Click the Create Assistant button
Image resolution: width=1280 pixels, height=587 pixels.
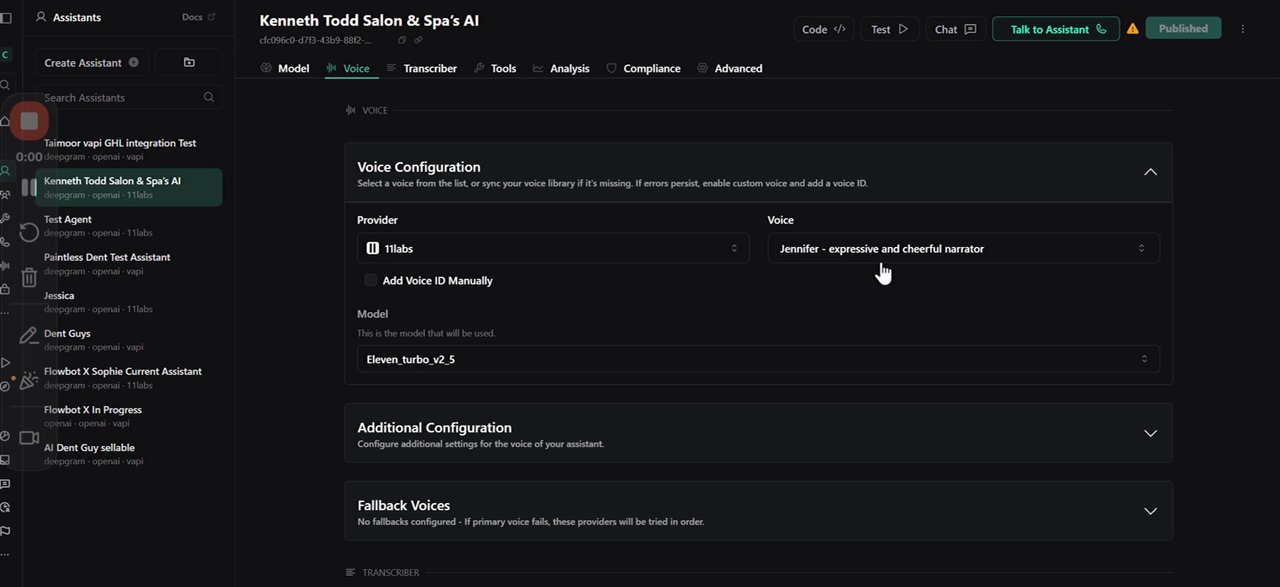tap(92, 62)
